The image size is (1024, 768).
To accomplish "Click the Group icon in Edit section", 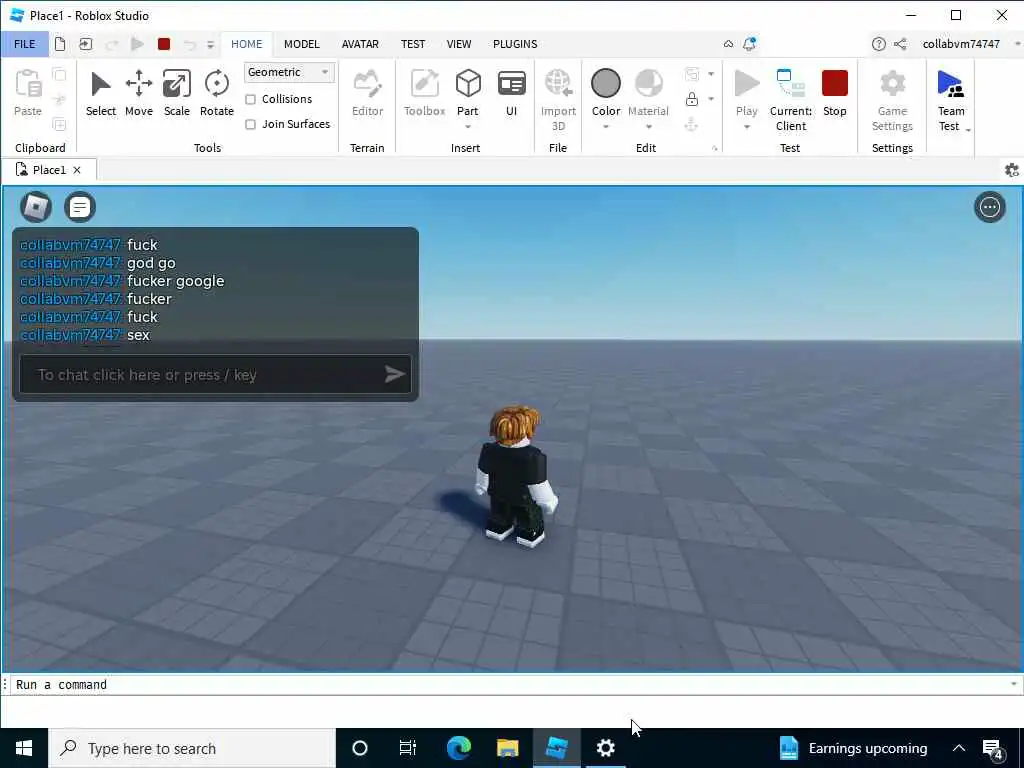I will tap(692, 74).
